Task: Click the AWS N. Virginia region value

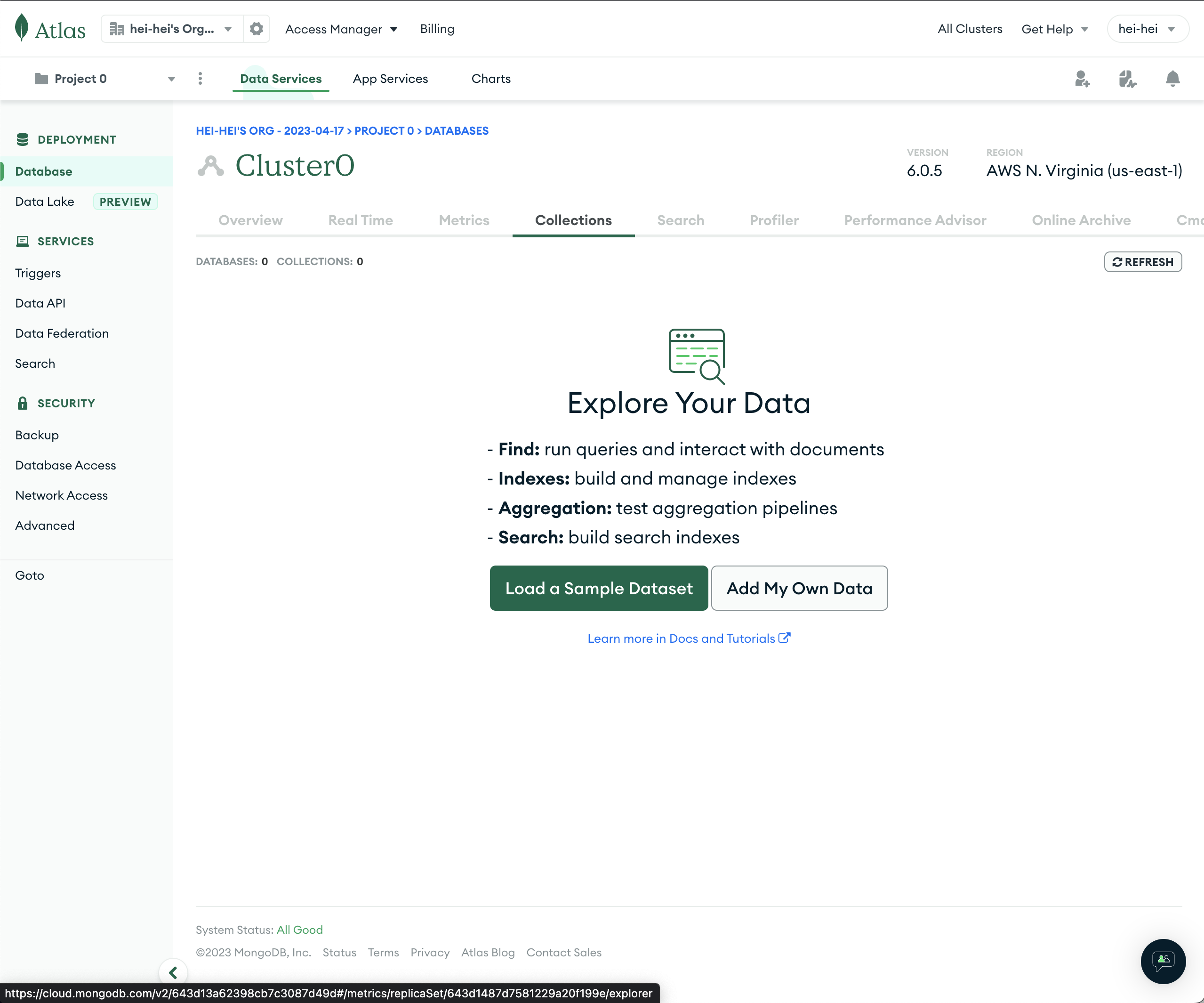Action: point(1084,170)
